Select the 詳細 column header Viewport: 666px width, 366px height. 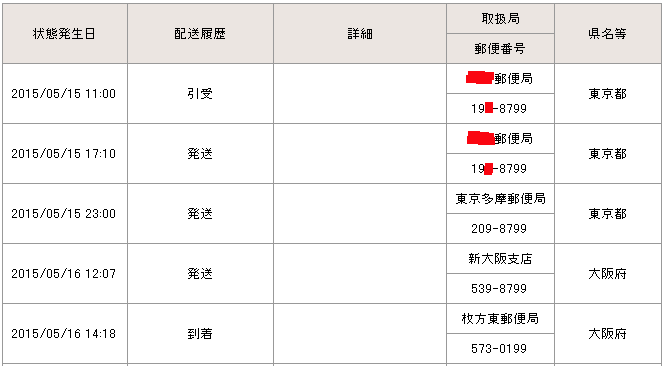(x=360, y=34)
